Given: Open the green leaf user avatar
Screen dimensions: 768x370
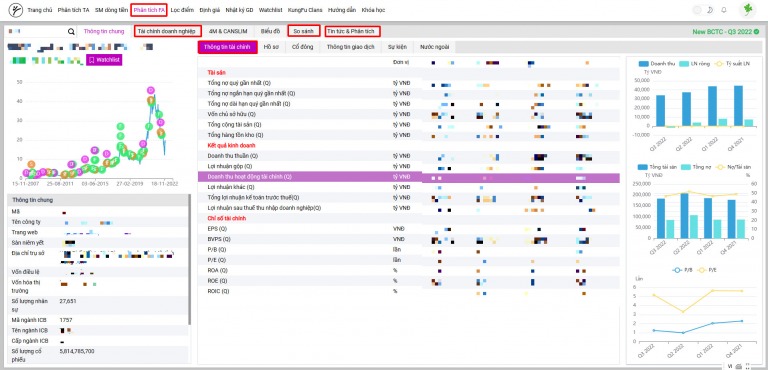Looking at the screenshot, I should coord(748,9).
